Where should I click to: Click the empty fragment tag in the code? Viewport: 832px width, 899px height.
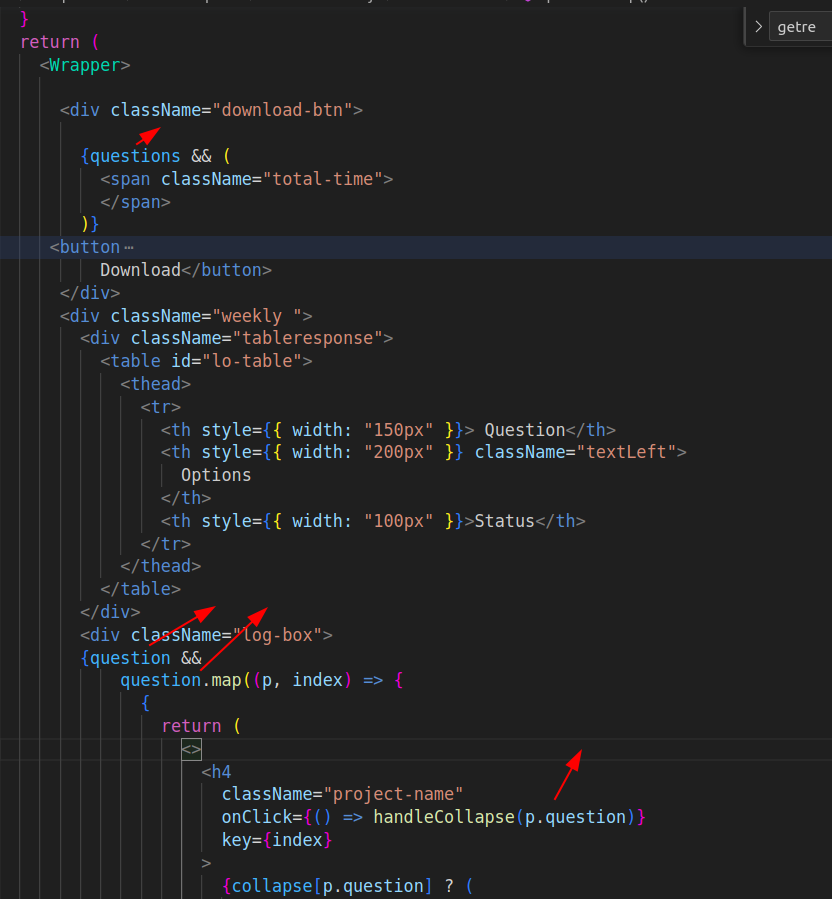tap(191, 749)
